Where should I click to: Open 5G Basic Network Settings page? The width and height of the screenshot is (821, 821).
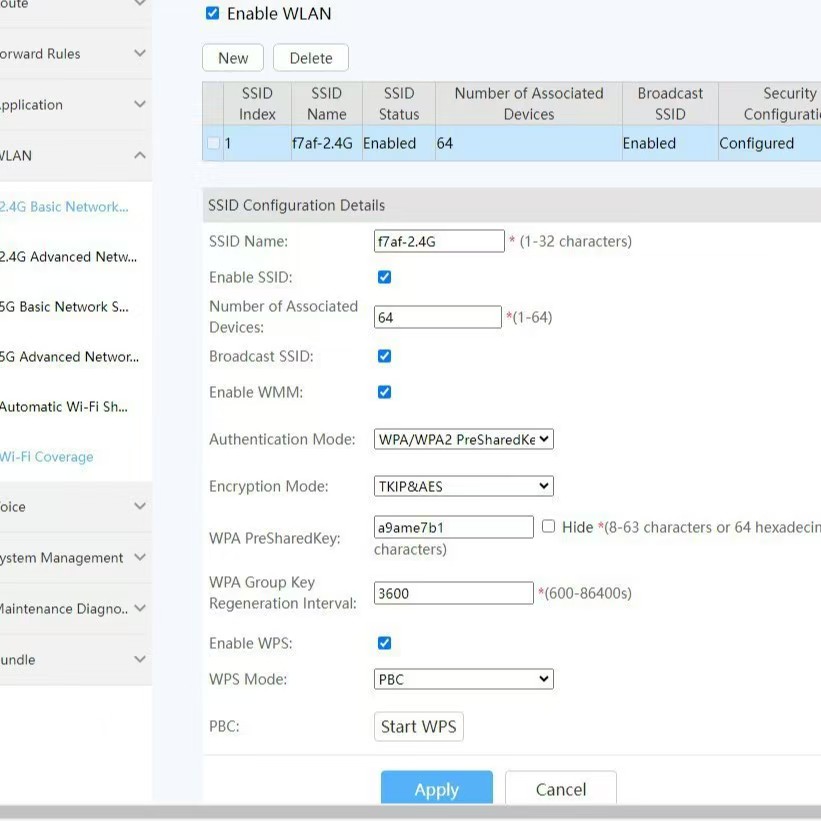[65, 307]
